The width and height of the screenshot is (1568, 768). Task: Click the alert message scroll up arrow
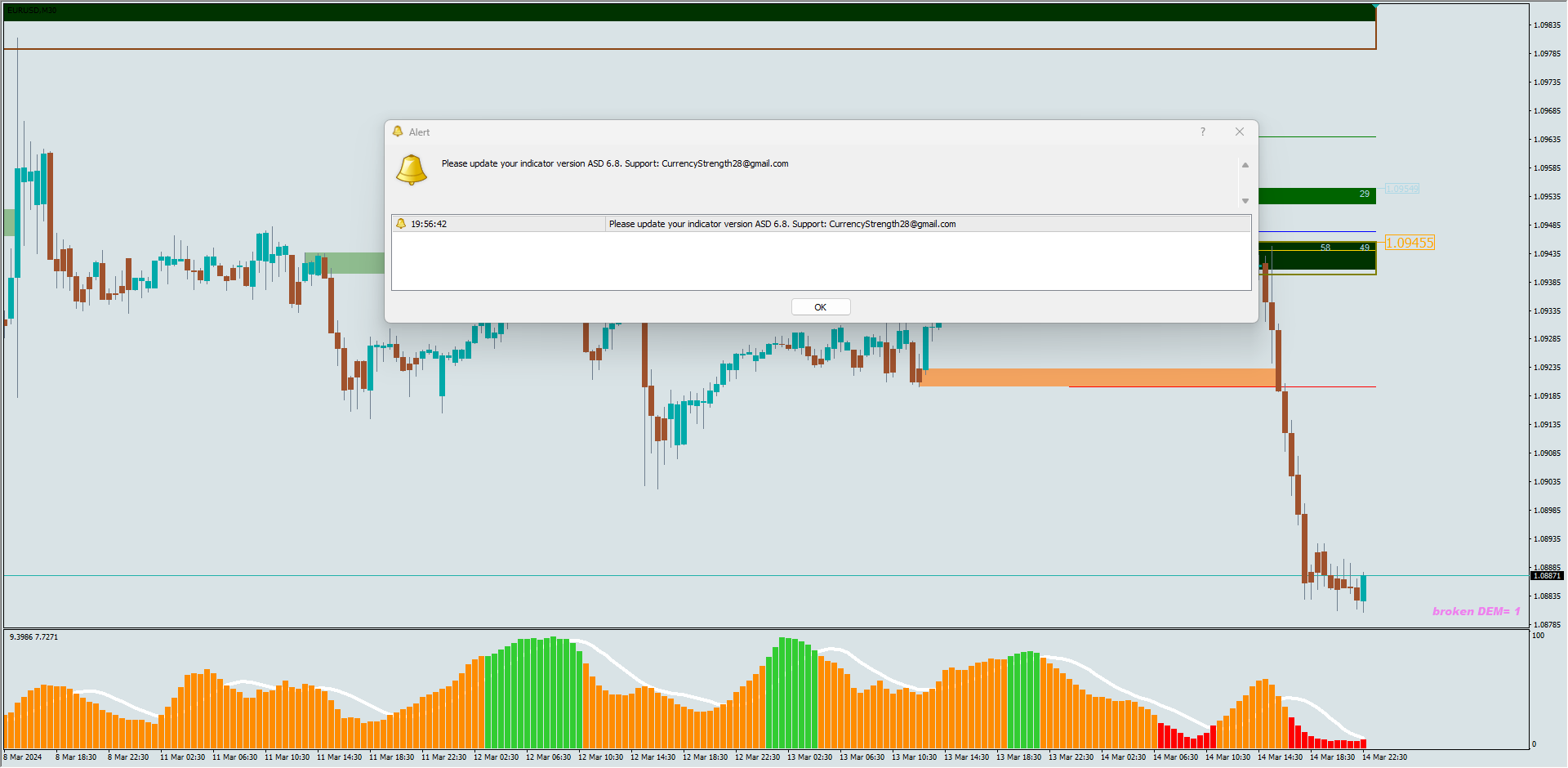coord(1245,165)
